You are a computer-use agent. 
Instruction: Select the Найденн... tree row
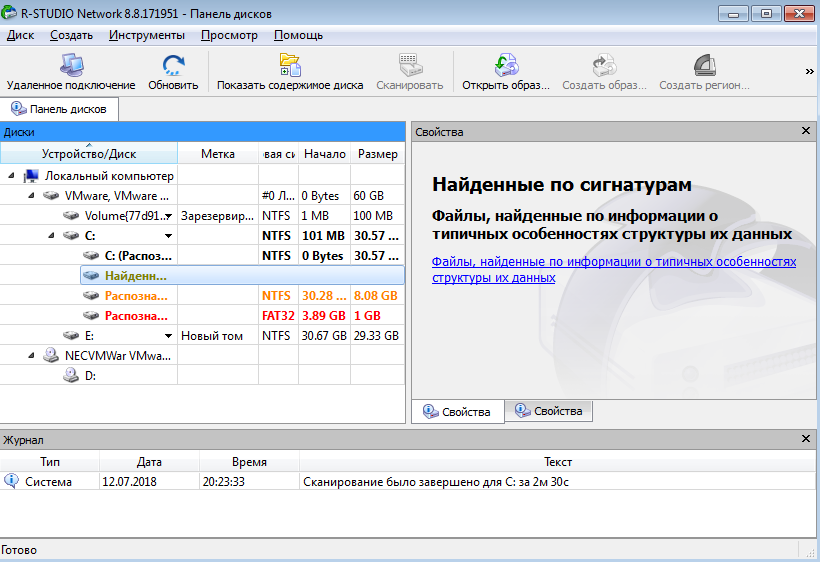(242, 276)
